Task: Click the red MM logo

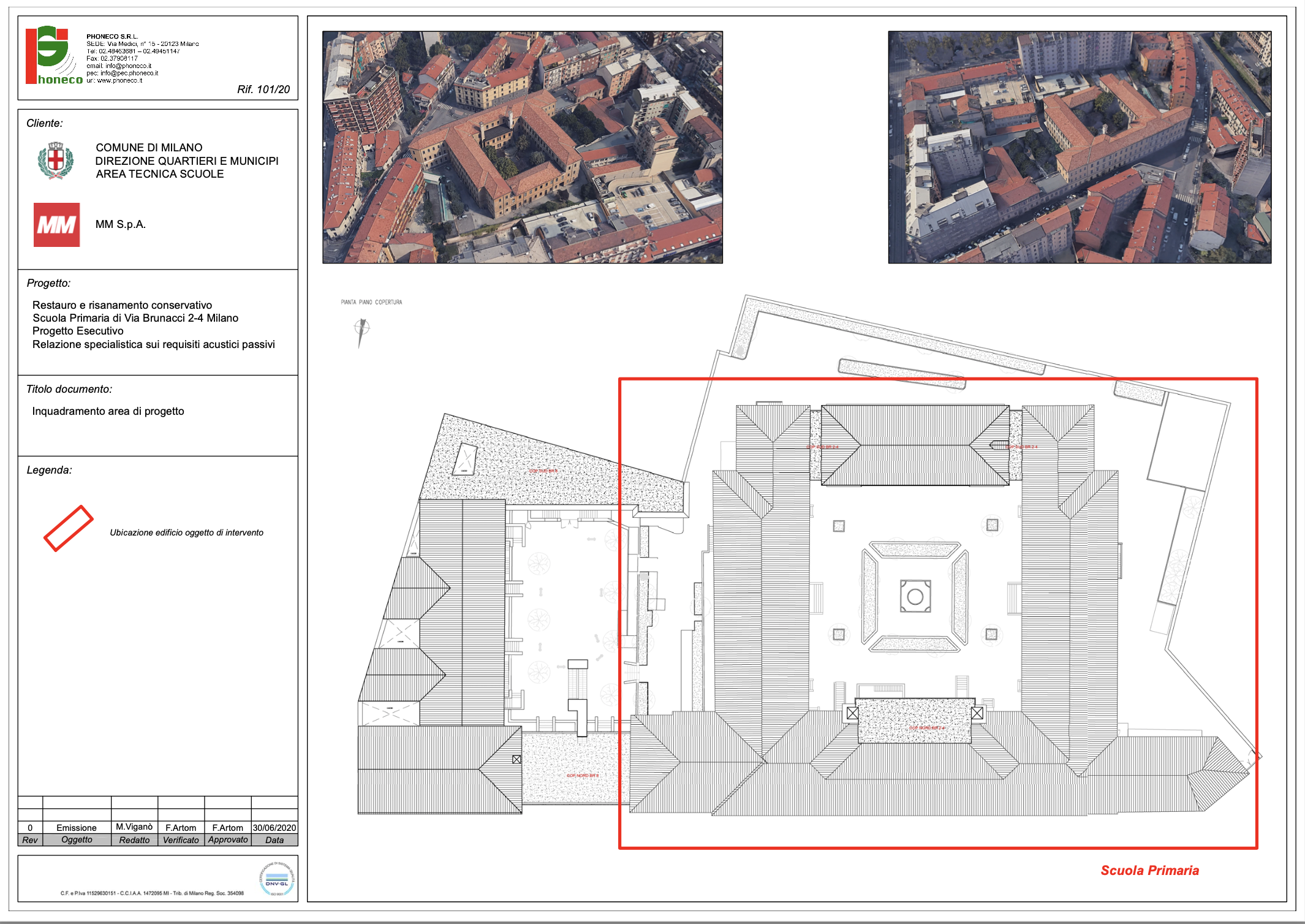Action: (x=56, y=225)
